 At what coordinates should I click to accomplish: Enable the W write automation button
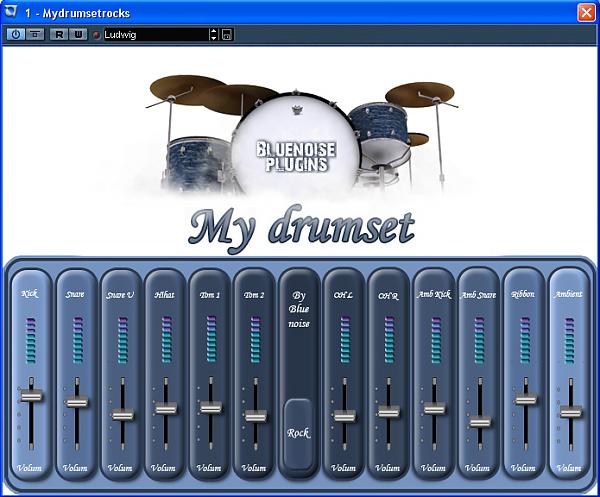77,35
